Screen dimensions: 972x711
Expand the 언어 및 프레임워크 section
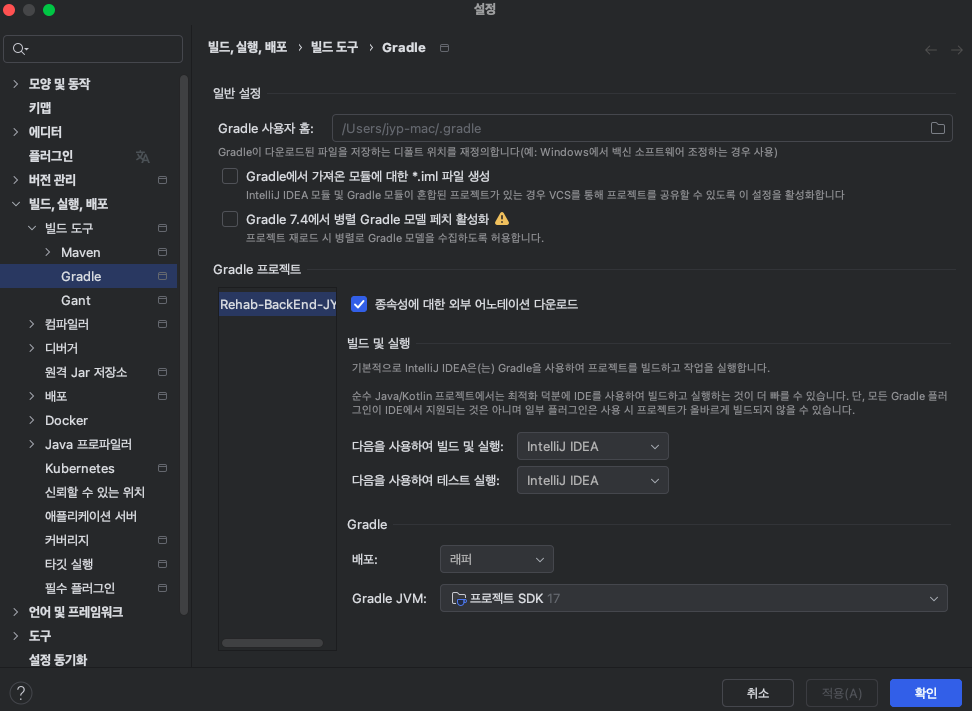(x=15, y=612)
